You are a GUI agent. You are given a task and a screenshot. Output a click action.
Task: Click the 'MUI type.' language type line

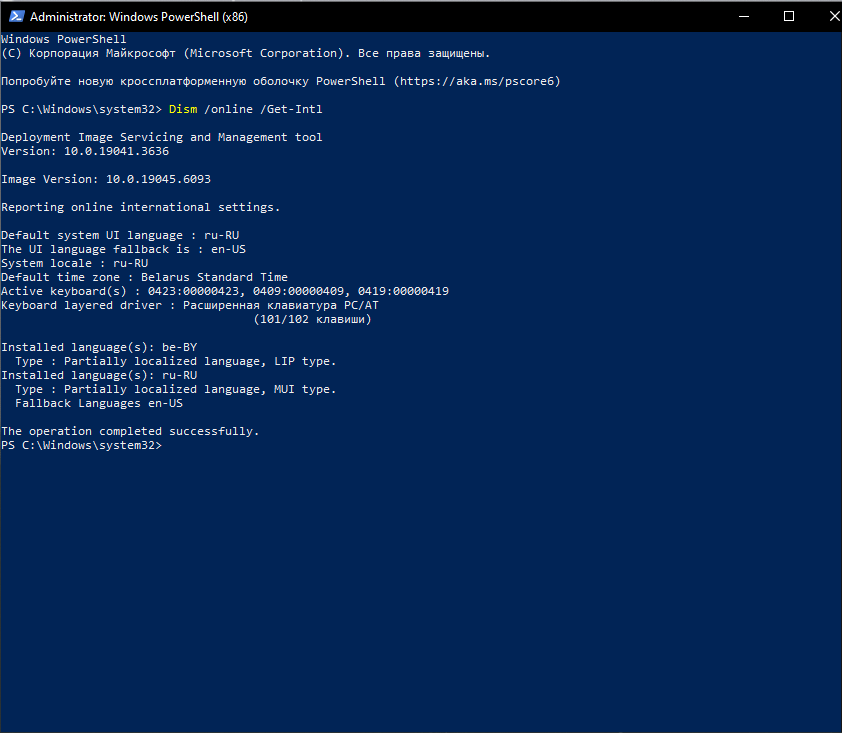point(176,389)
